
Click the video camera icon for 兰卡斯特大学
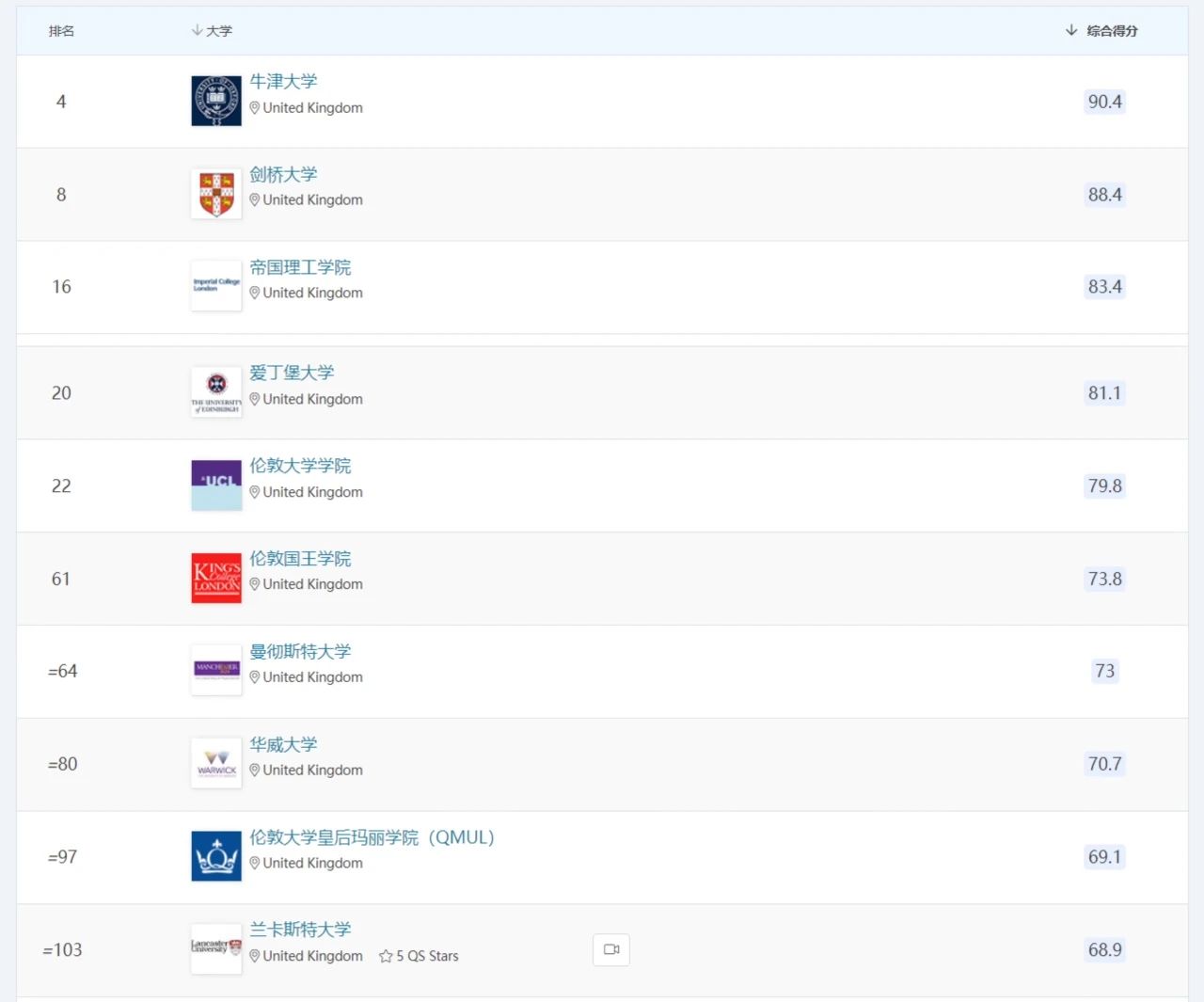(x=611, y=949)
